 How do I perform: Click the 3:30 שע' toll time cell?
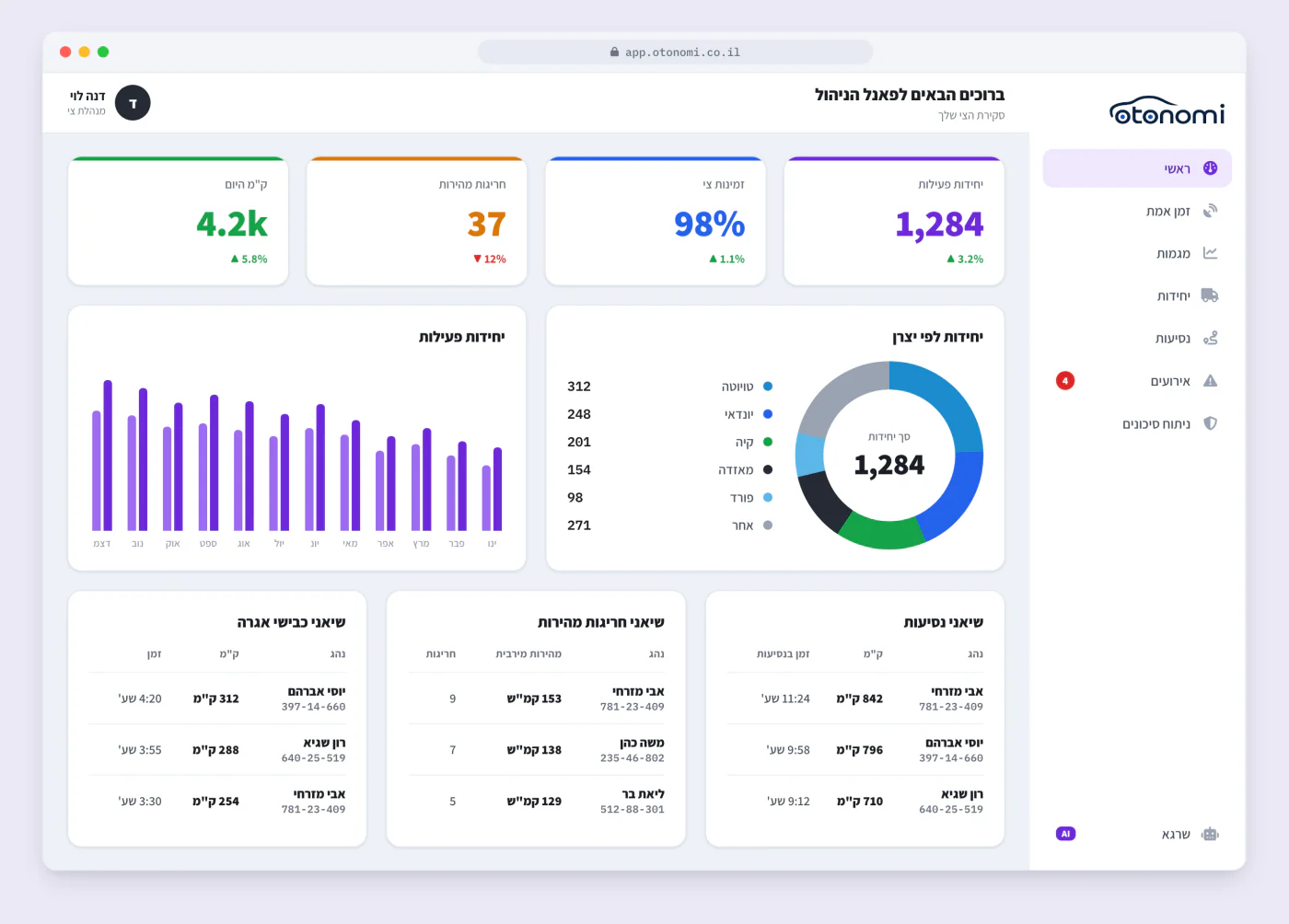pyautogui.click(x=140, y=802)
